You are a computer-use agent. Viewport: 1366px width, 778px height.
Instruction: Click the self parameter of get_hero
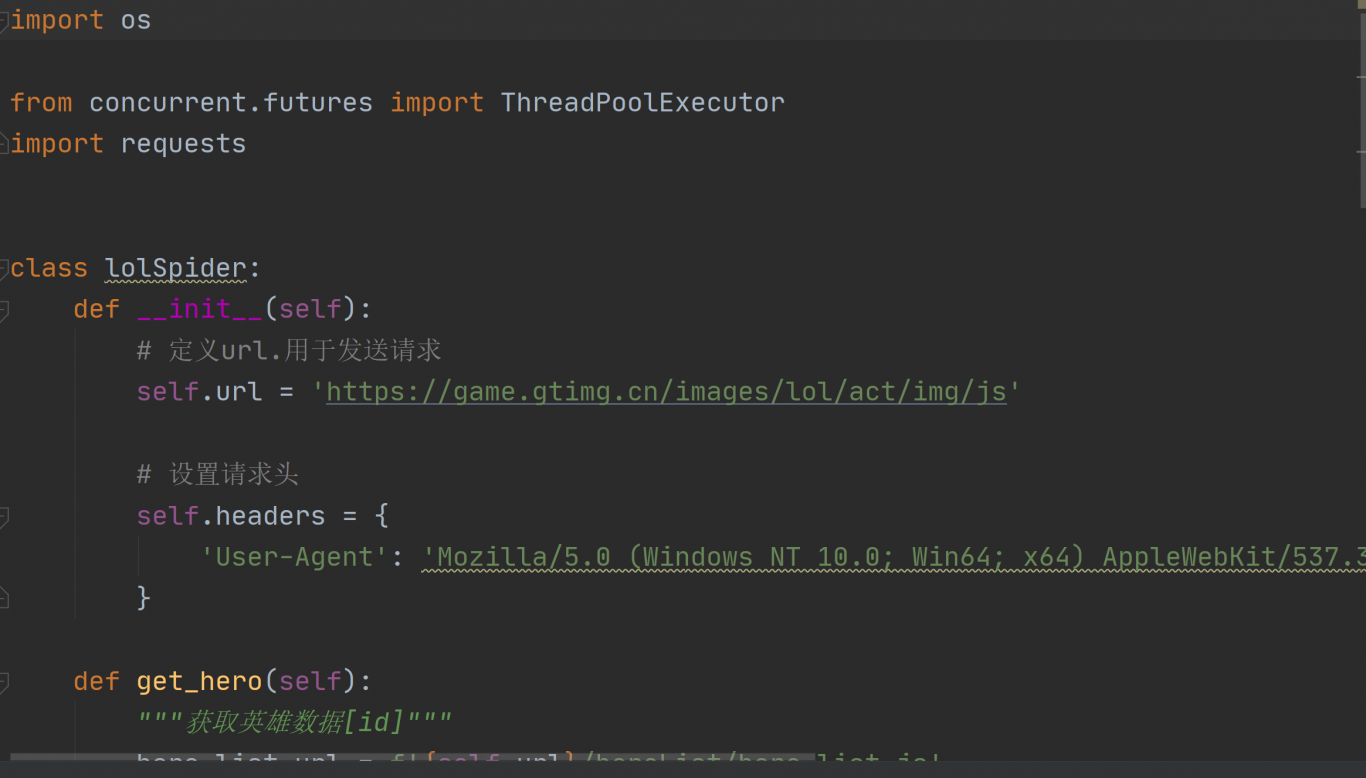click(x=310, y=681)
